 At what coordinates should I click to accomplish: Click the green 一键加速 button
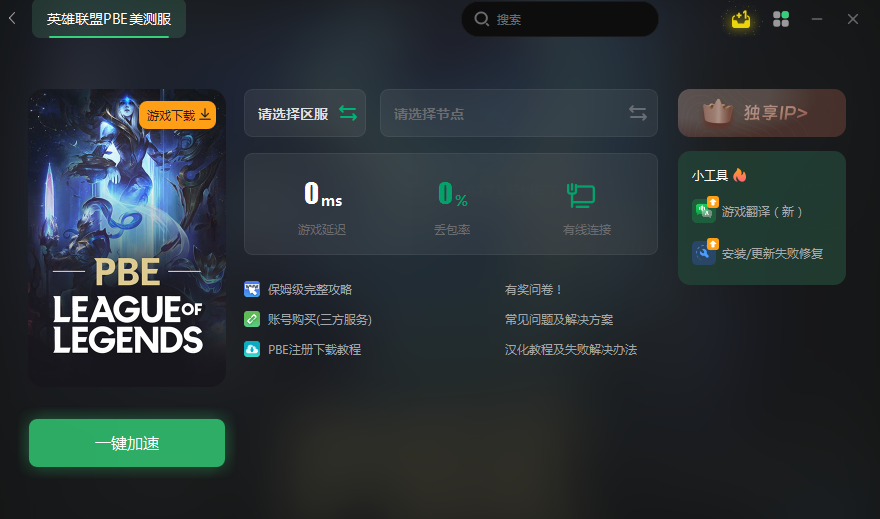tap(127, 443)
